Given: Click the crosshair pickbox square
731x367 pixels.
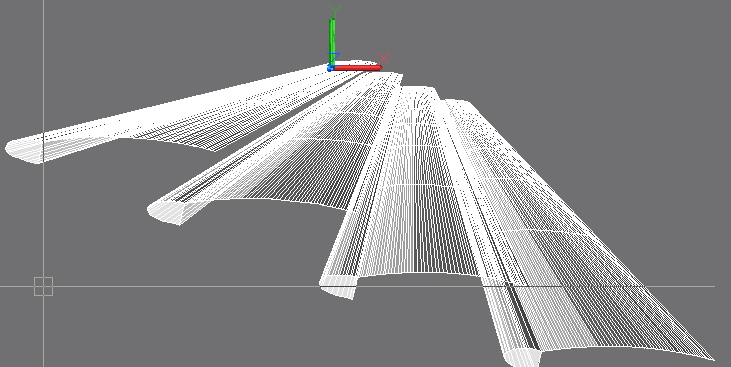Looking at the screenshot, I should [x=43, y=286].
